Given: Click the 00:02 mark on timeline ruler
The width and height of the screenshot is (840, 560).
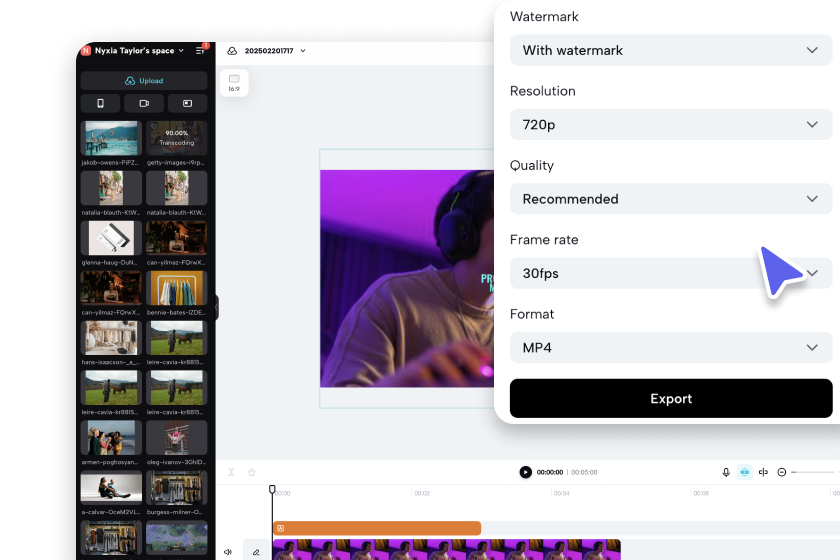Looking at the screenshot, I should [x=422, y=493].
